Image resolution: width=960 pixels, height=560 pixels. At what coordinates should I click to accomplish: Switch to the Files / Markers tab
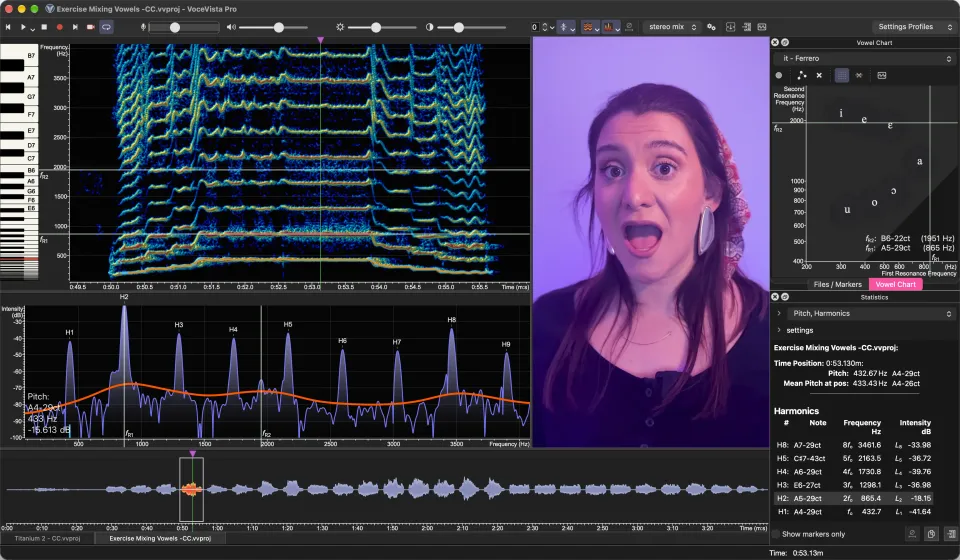click(837, 285)
